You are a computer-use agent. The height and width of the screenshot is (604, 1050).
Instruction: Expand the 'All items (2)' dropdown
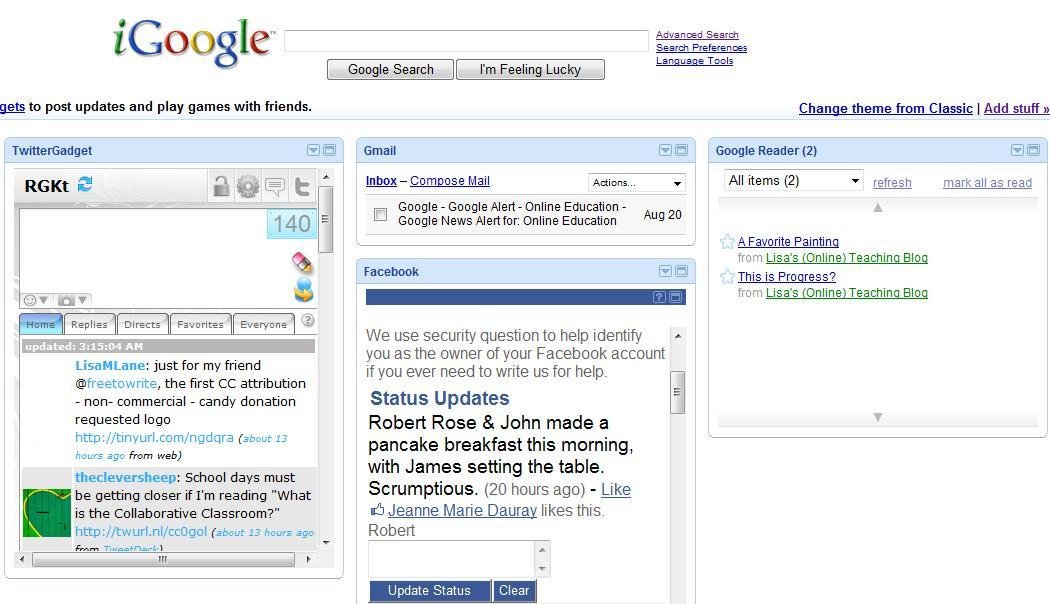coord(793,181)
